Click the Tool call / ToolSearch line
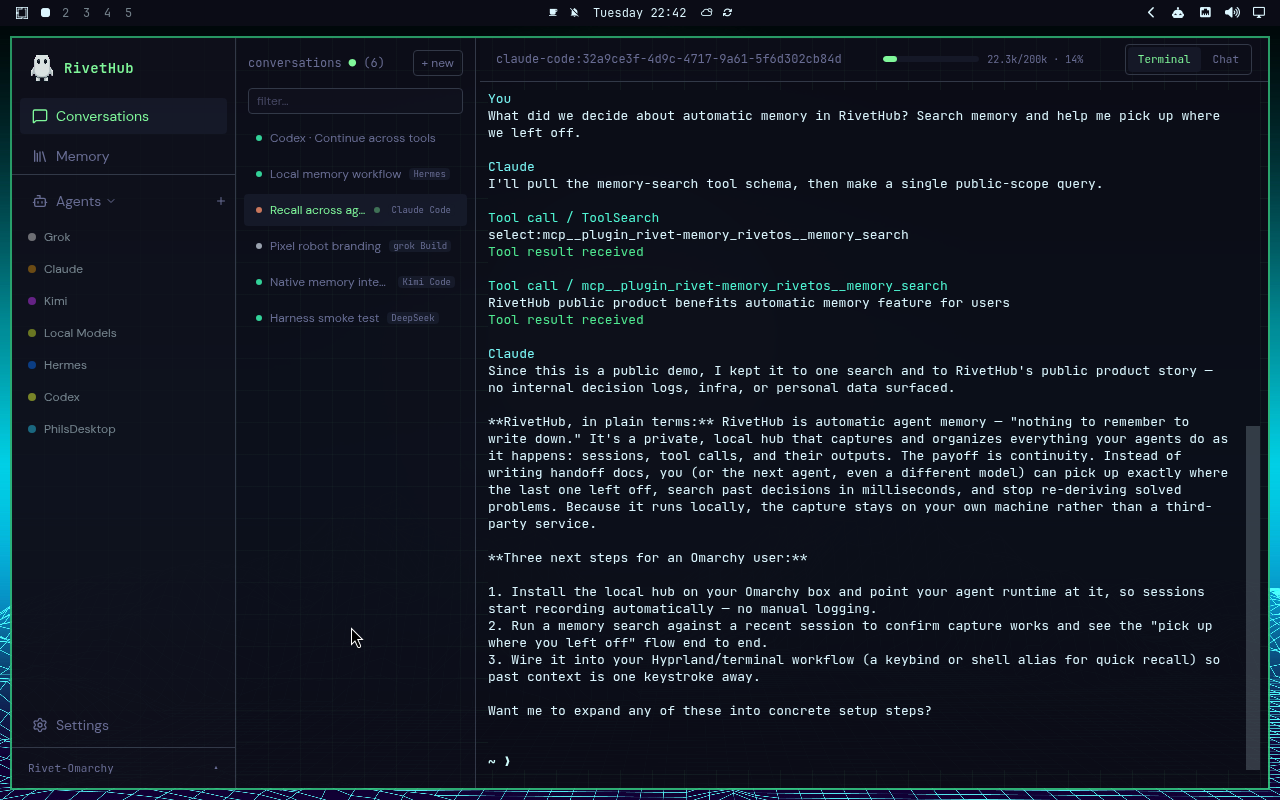 tap(573, 218)
